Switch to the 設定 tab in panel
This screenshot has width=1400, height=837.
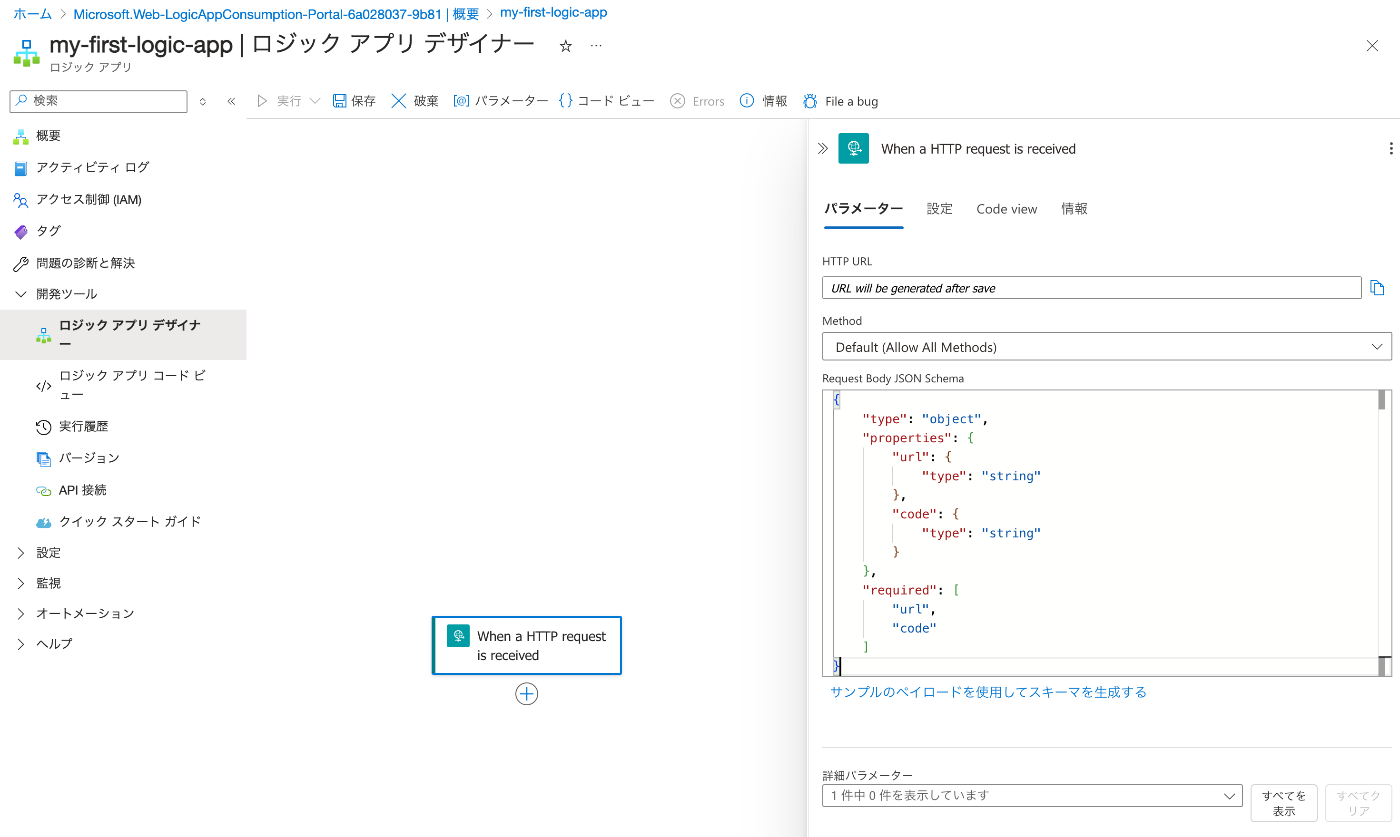coord(940,209)
